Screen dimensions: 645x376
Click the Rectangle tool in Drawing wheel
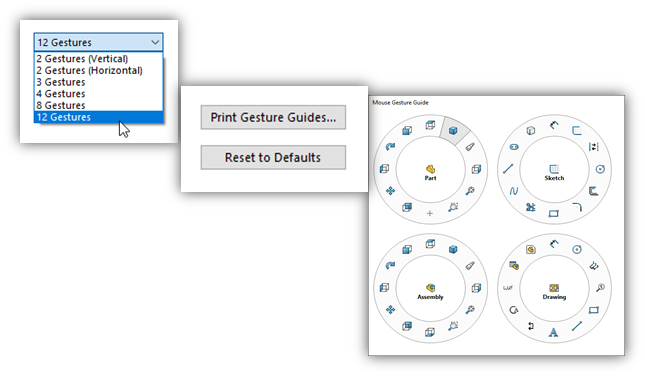[593, 310]
